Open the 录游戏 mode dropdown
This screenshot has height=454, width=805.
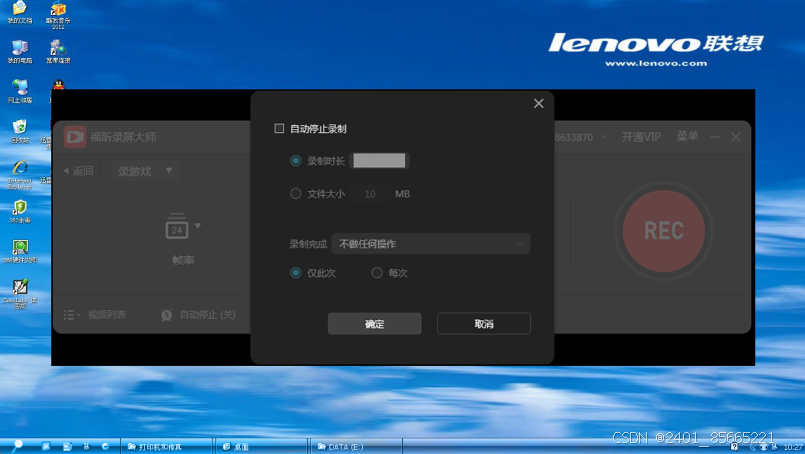tap(145, 171)
